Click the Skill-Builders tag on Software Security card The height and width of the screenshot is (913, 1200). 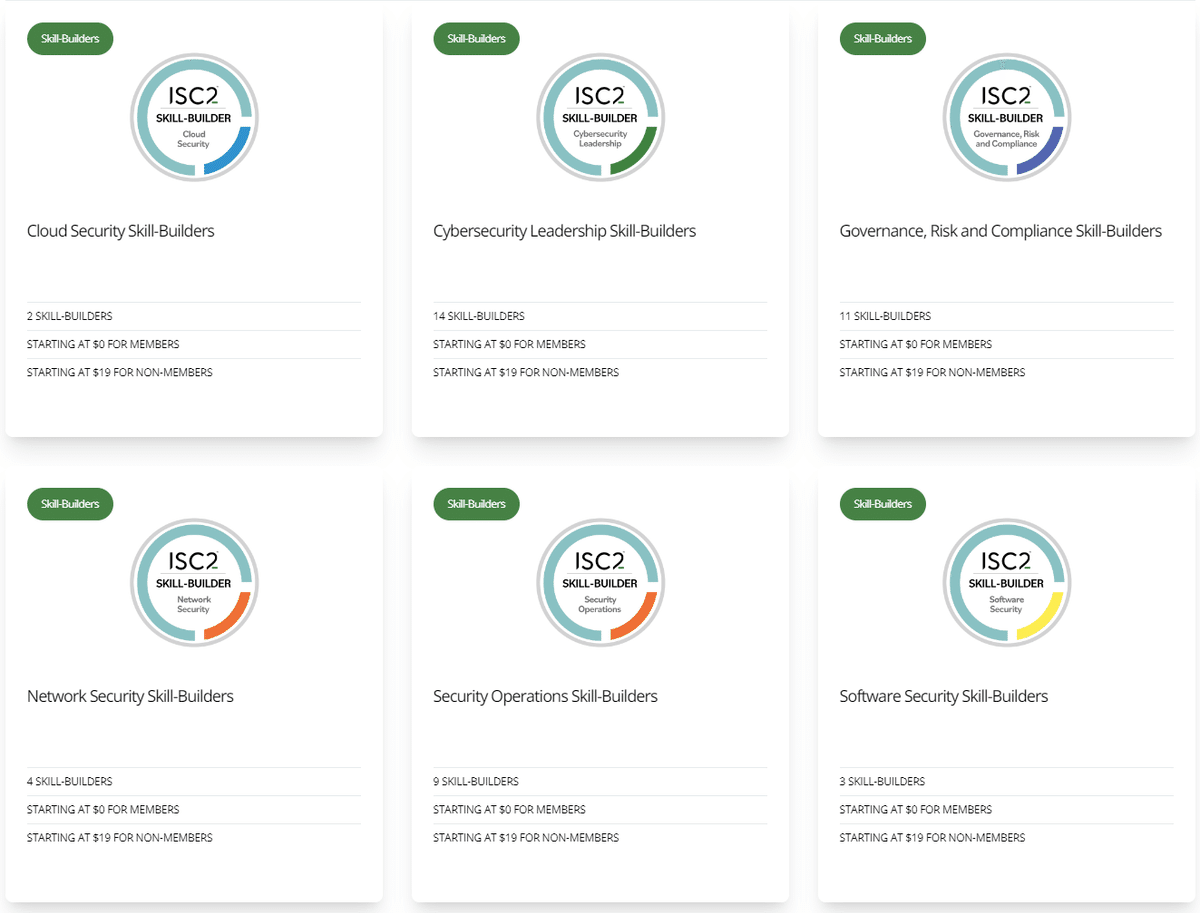pyautogui.click(x=882, y=504)
